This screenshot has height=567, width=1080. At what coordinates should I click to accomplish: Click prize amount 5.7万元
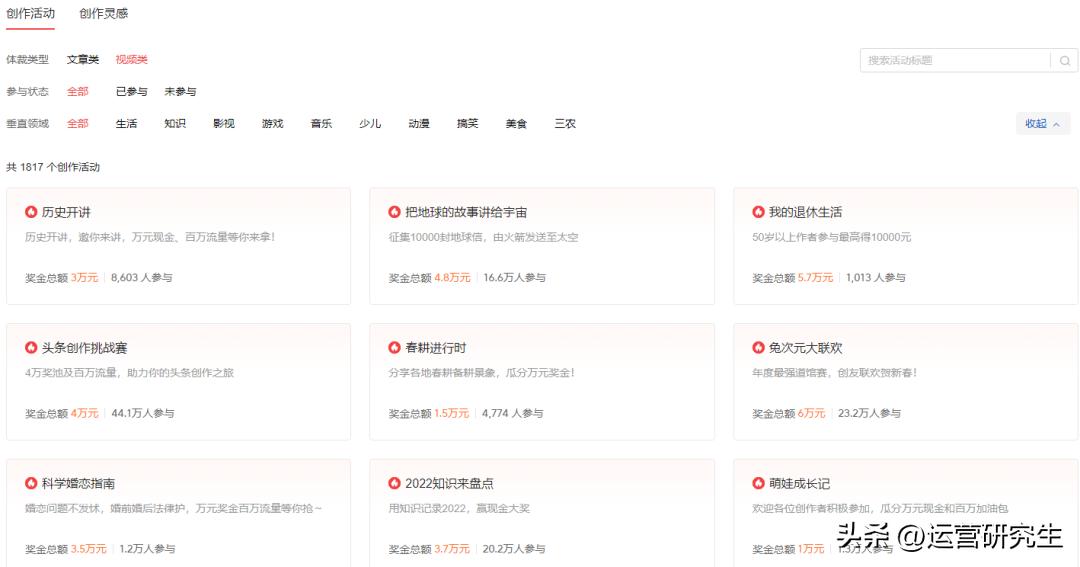(x=816, y=278)
